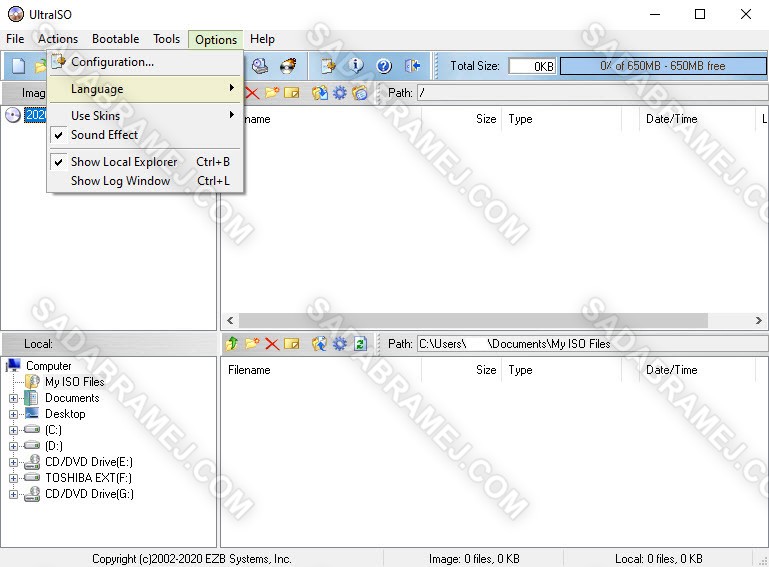This screenshot has height=567, width=769.
Task: Click the blue Information icon
Action: (356, 66)
